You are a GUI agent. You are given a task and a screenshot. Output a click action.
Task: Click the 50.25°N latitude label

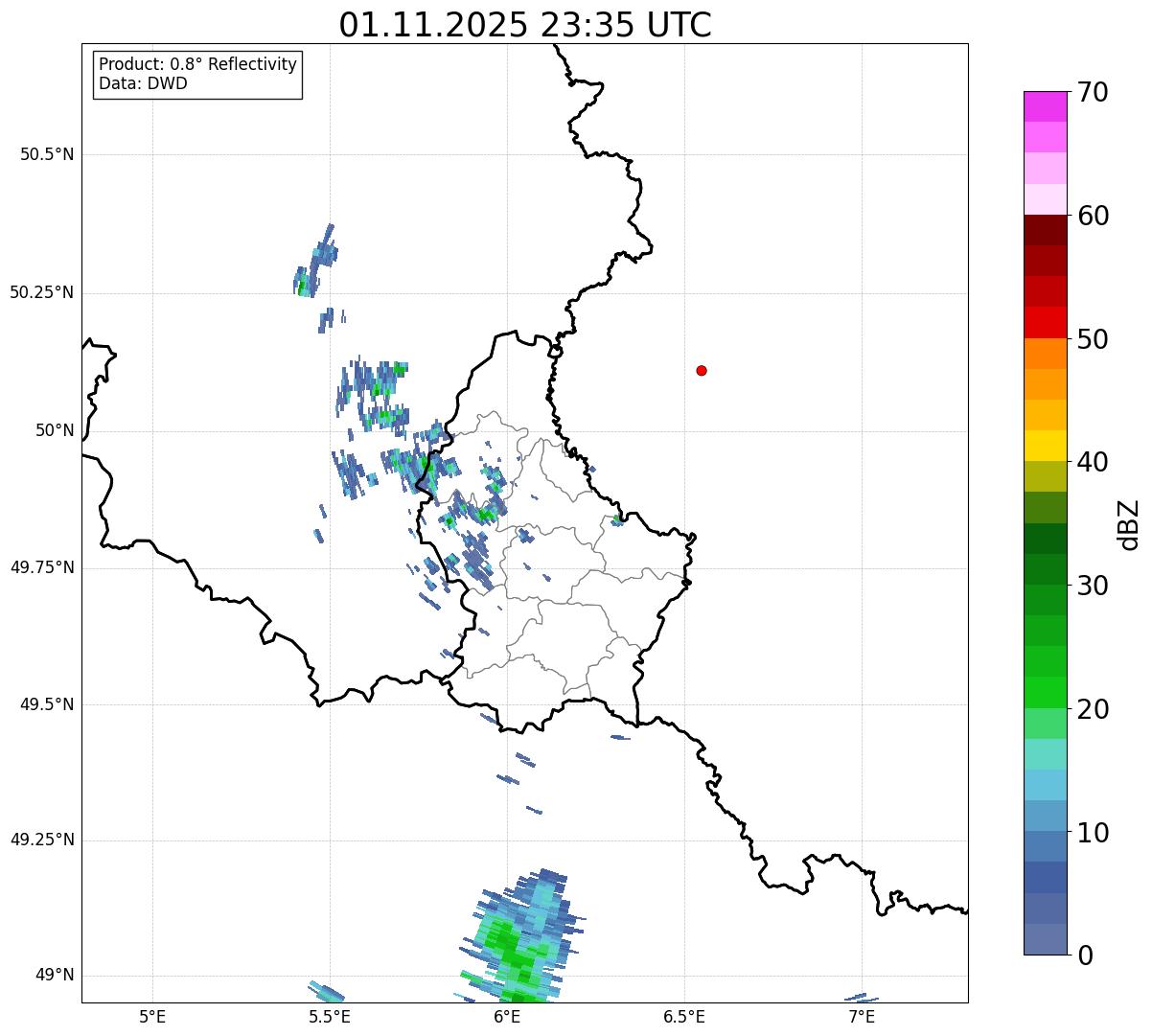pos(42,292)
